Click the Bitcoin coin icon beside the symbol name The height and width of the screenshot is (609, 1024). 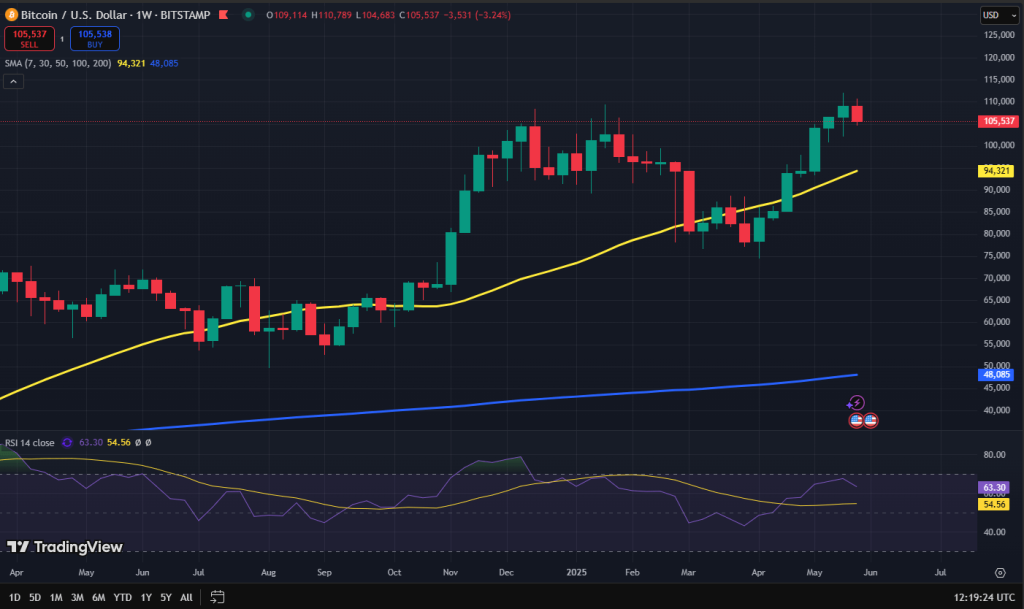(x=12, y=15)
